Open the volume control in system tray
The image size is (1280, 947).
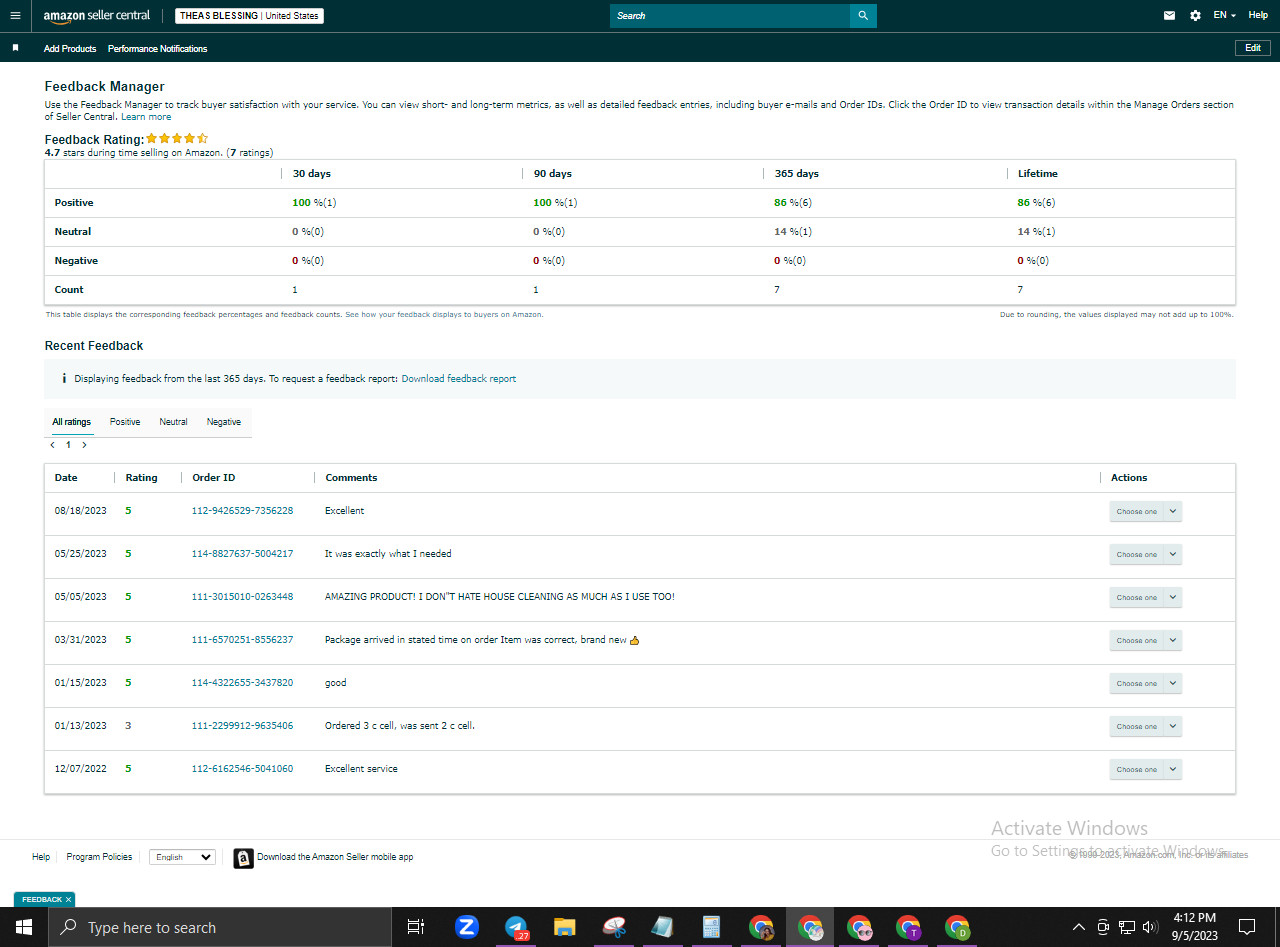click(x=1150, y=927)
